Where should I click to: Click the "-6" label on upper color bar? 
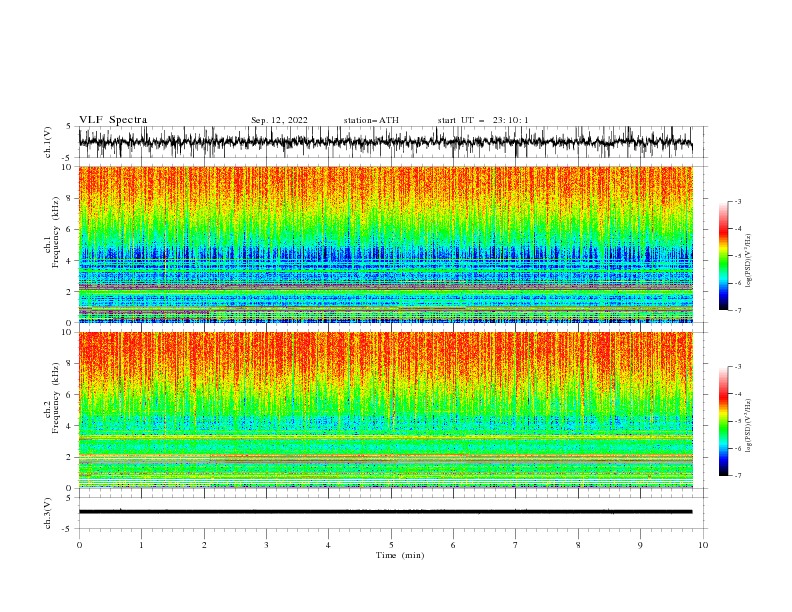click(x=738, y=283)
